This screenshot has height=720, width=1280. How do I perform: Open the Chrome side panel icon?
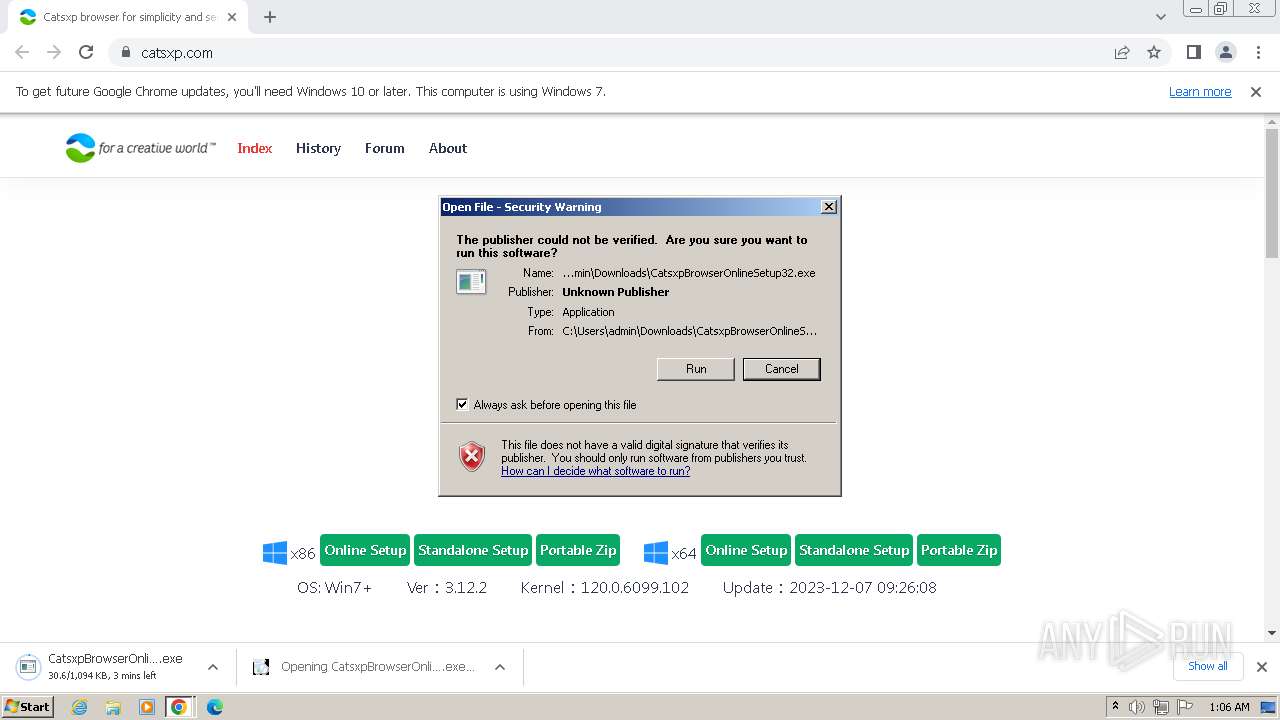pos(1193,53)
